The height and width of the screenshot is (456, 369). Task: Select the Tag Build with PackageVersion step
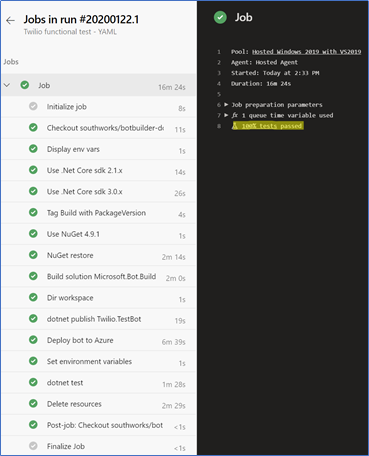99,213
